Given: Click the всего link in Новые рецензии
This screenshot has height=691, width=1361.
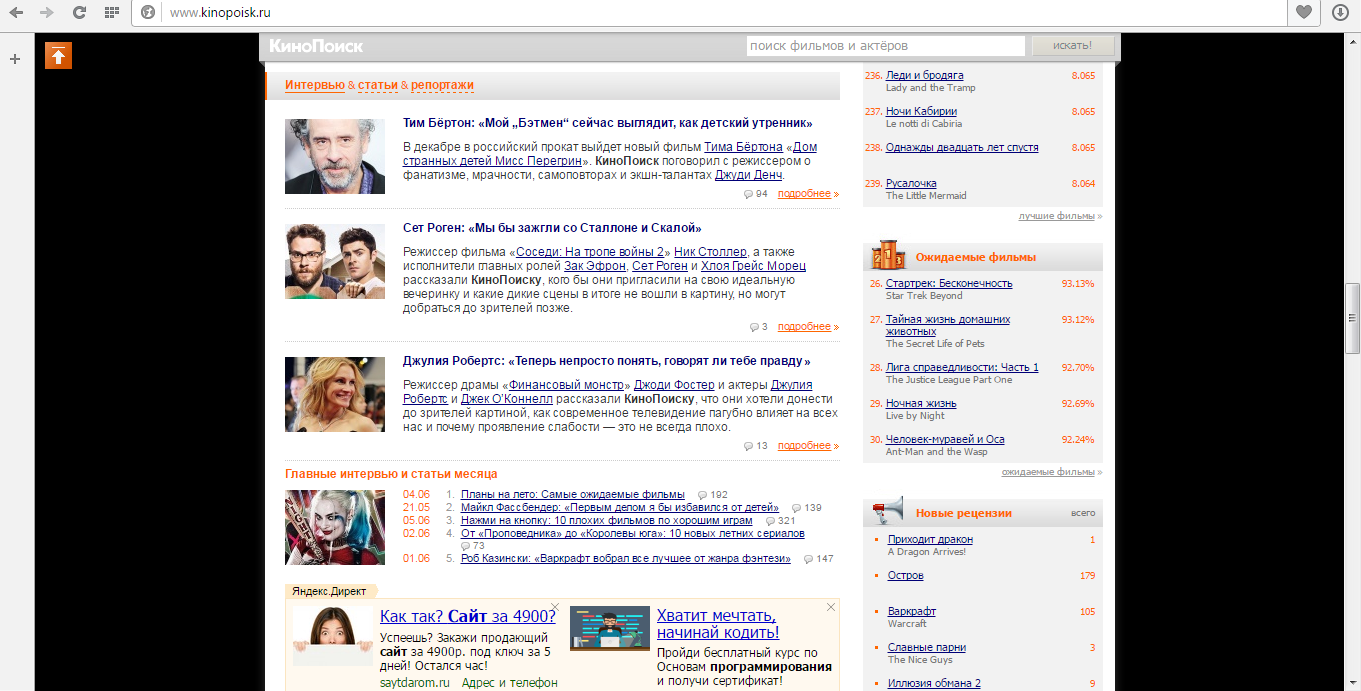Looking at the screenshot, I should (x=1083, y=513).
